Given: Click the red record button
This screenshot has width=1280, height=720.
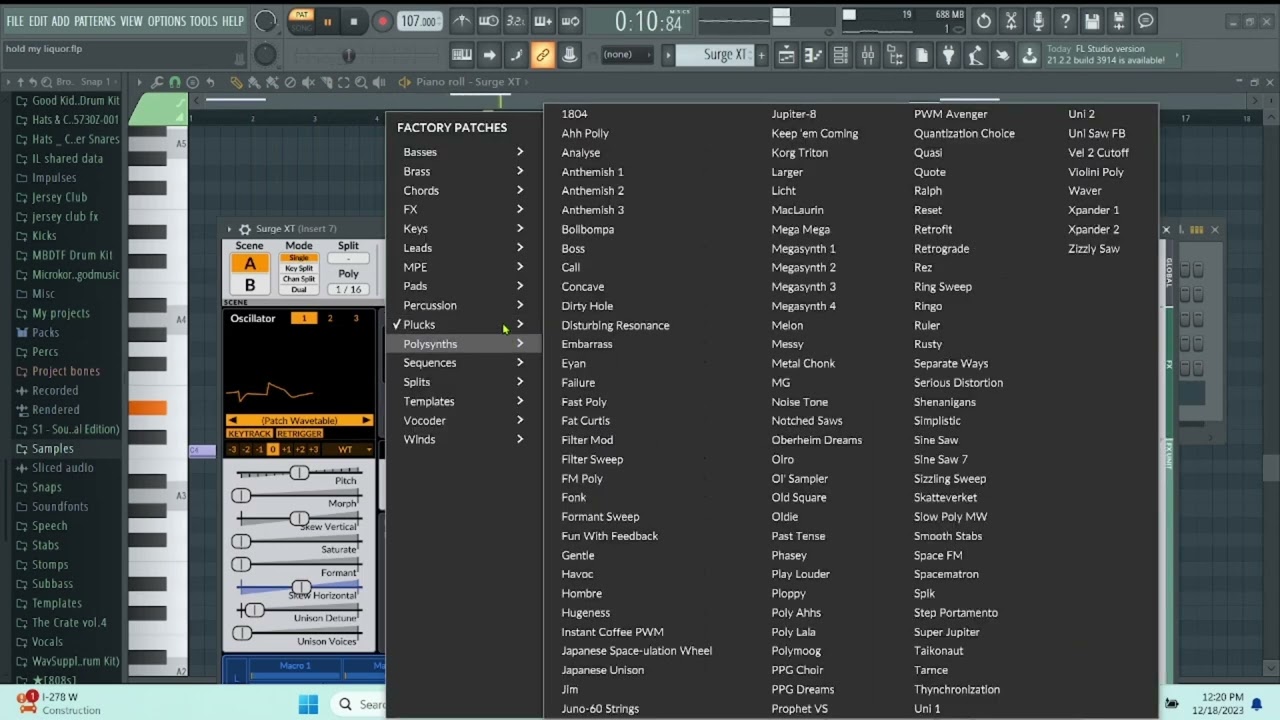Looking at the screenshot, I should (x=382, y=21).
